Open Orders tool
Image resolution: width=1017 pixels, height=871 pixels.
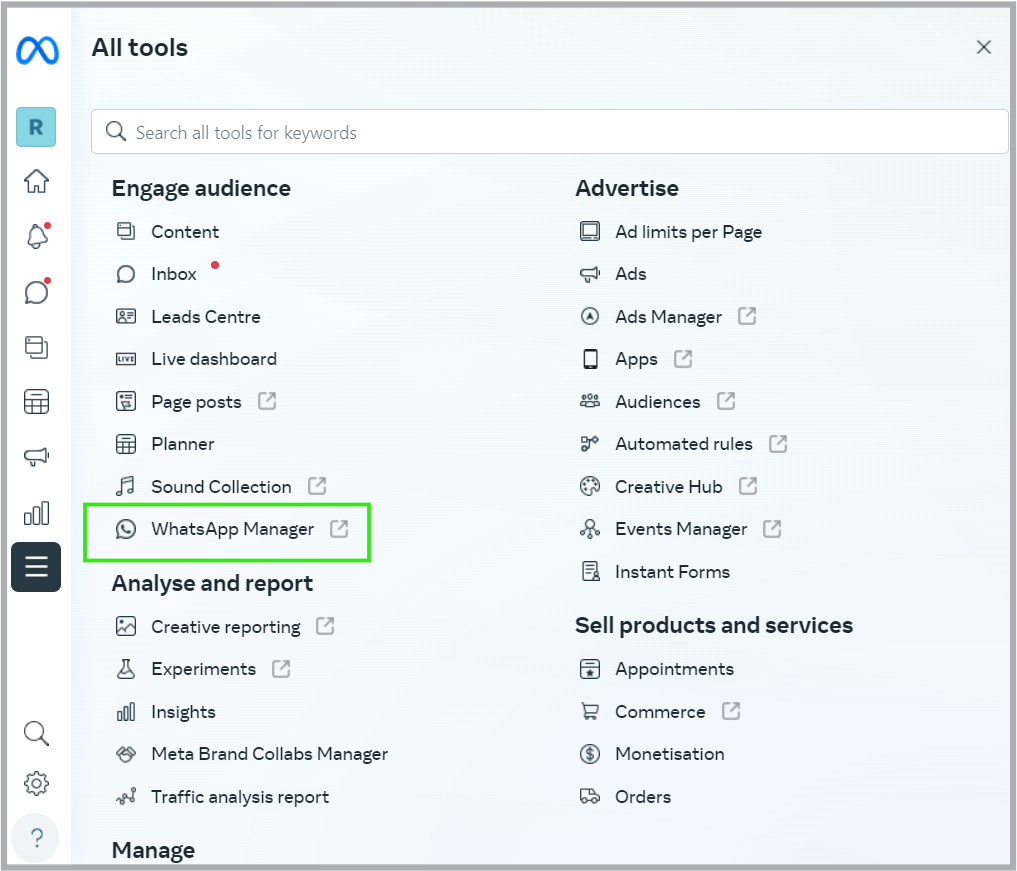click(643, 796)
